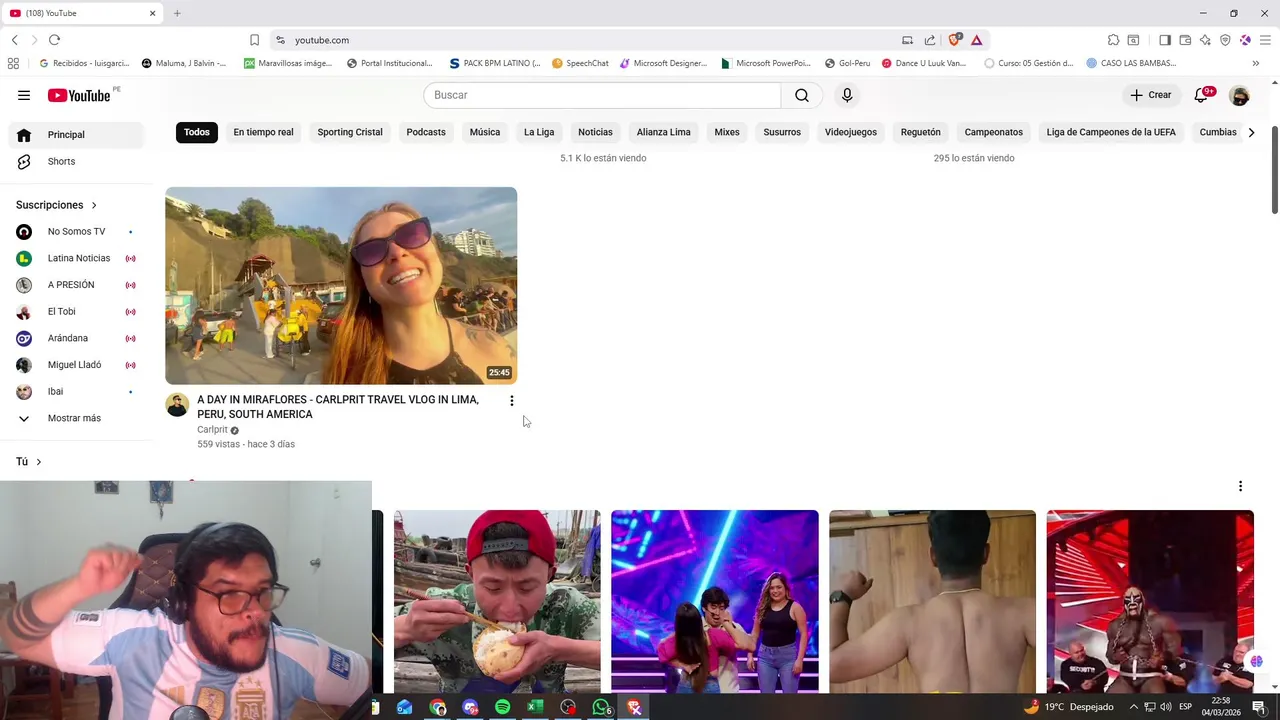Viewport: 1280px width, 720px height.
Task: Show more bookmarks with the overflow chevron
Action: (x=1255, y=63)
